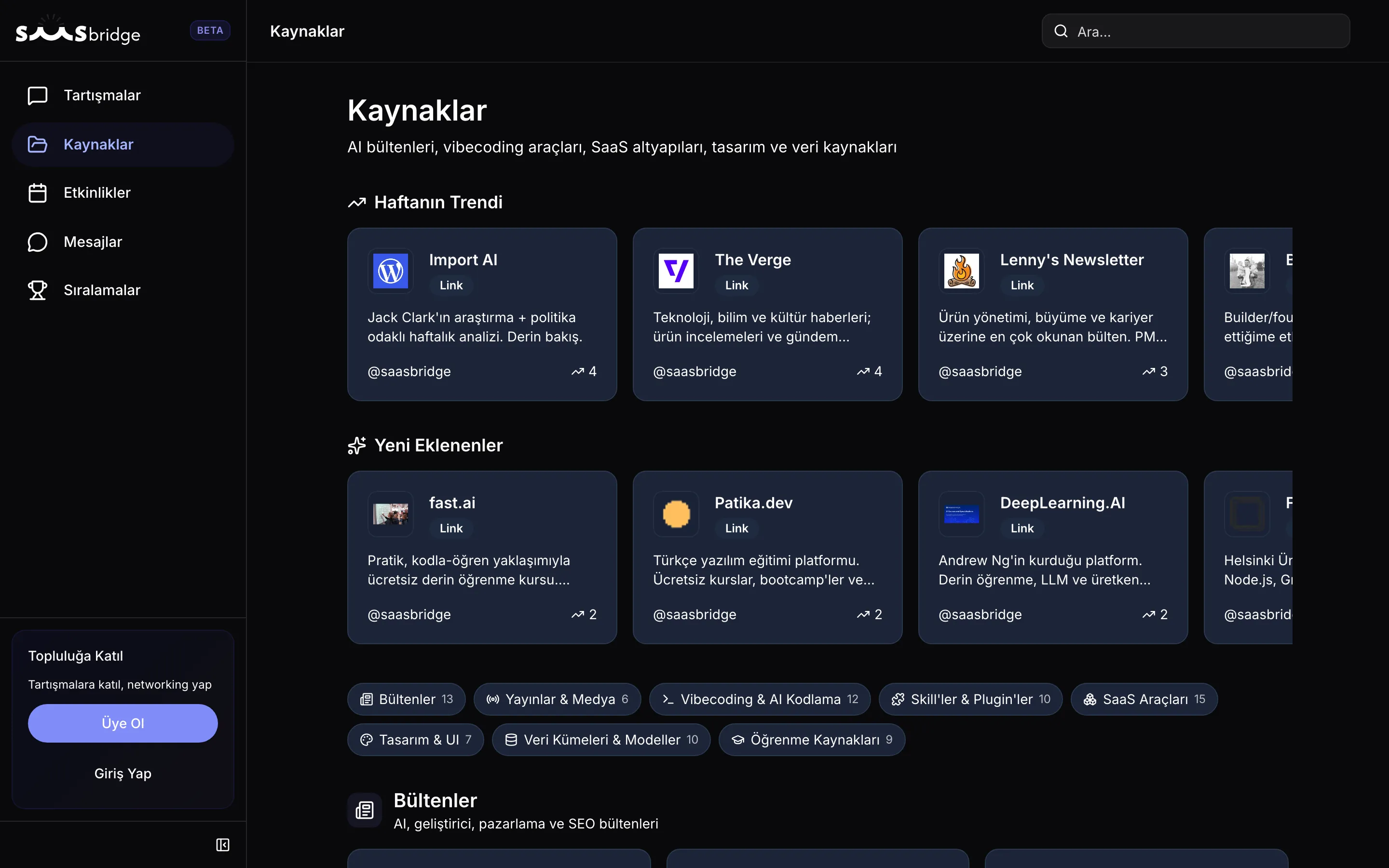This screenshot has width=1389, height=868.
Task: Click the Üye Ol button
Action: tap(123, 723)
